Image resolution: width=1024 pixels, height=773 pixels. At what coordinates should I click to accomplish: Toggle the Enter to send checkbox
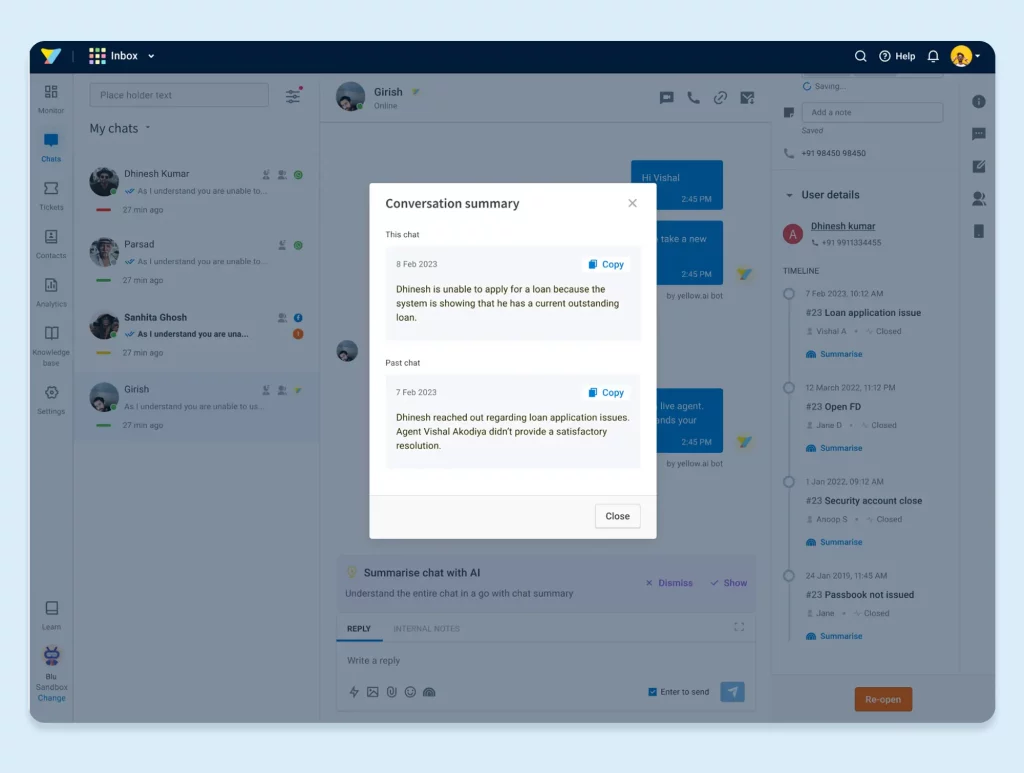652,692
